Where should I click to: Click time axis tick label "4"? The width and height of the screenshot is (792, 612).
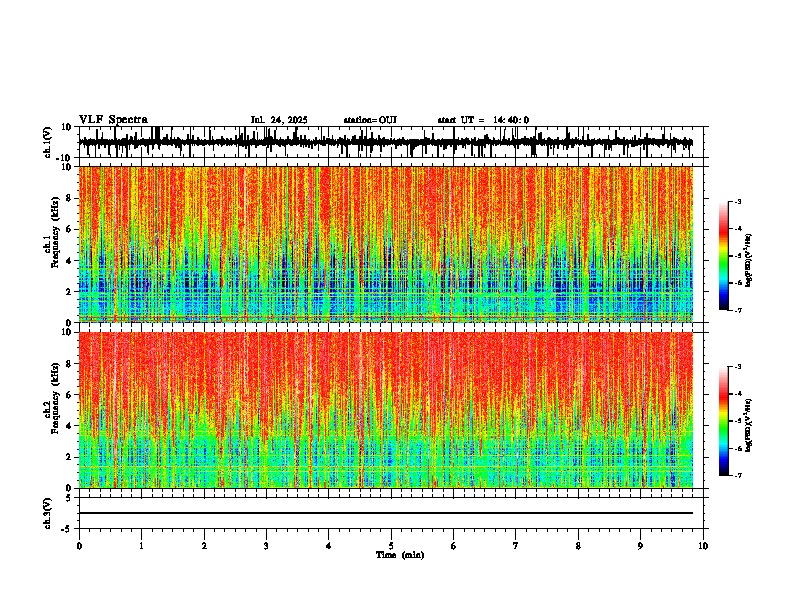tap(329, 546)
